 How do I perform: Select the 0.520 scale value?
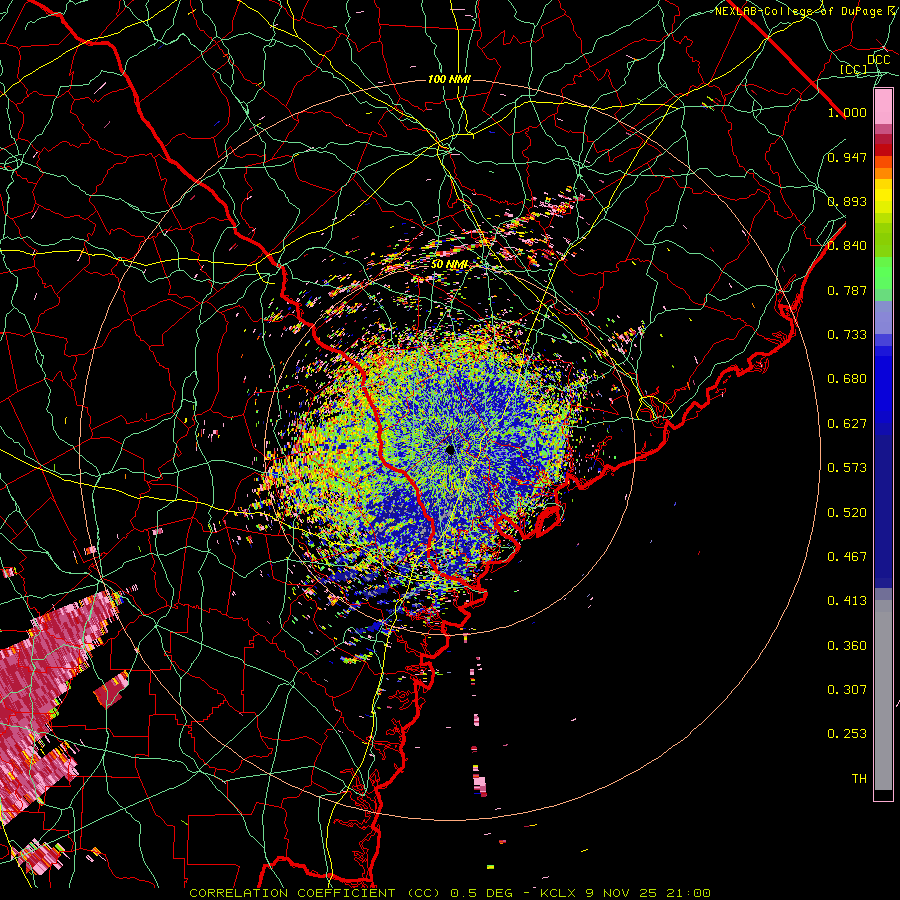(847, 513)
